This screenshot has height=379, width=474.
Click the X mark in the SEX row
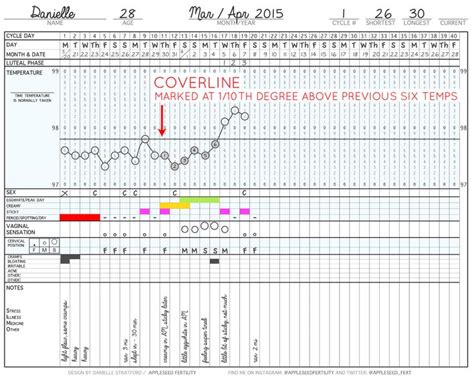(x=65, y=193)
